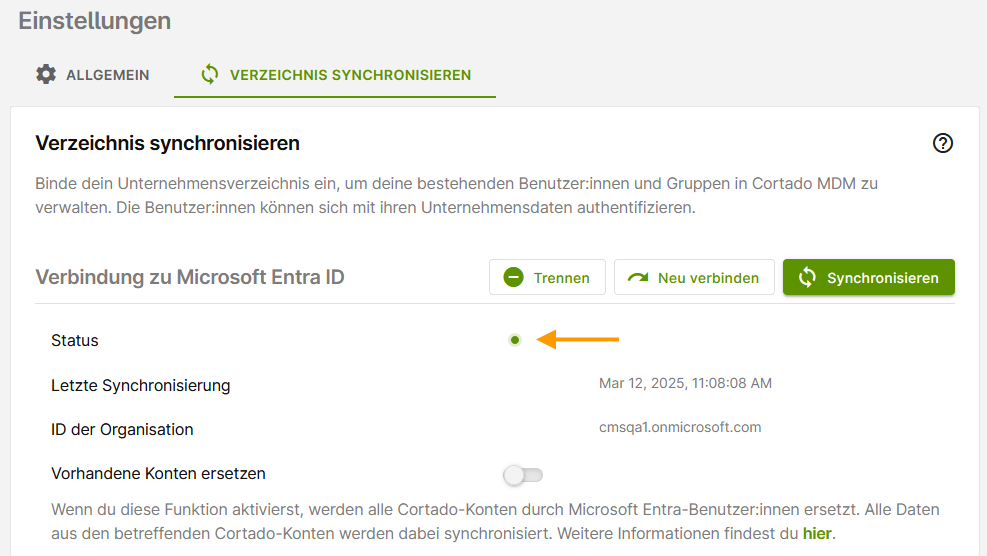The image size is (987, 556).
Task: Click the Neu verbinden button
Action: [694, 277]
